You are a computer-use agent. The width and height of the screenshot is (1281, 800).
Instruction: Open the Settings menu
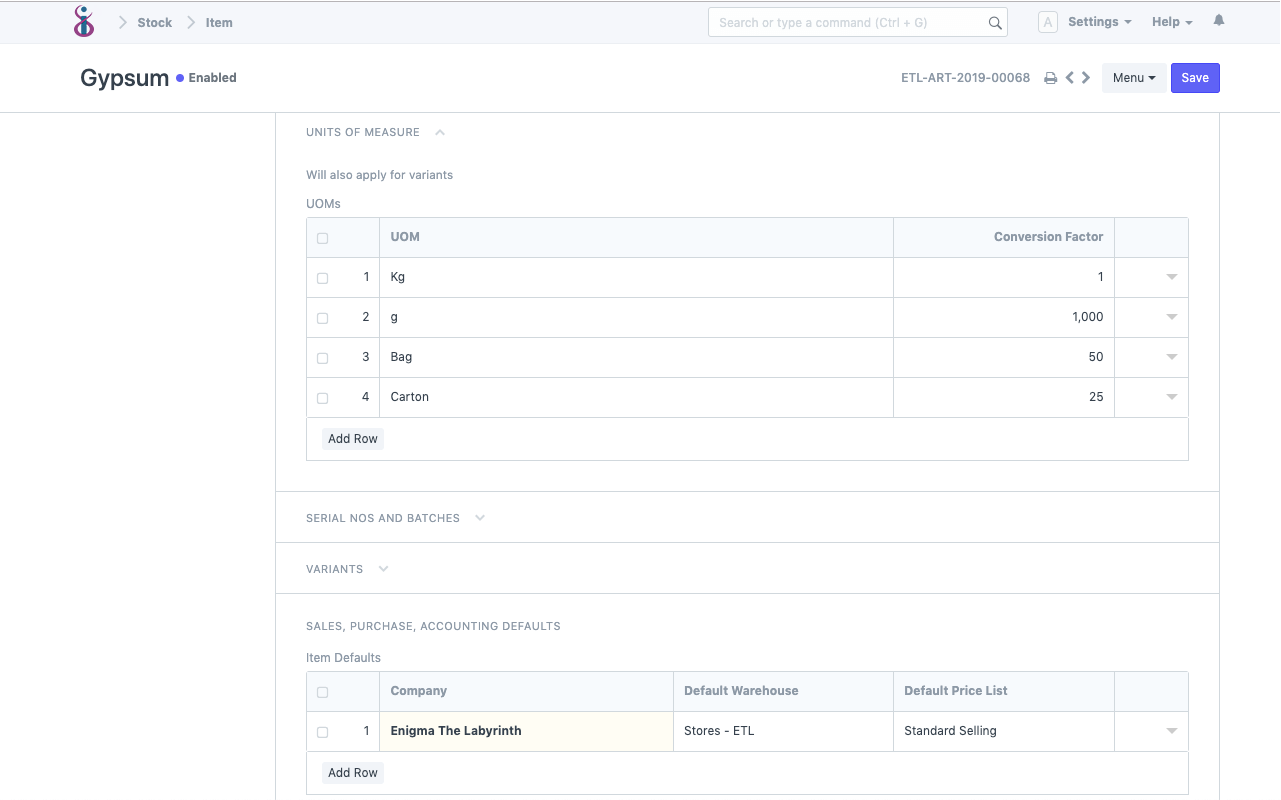[1098, 21]
